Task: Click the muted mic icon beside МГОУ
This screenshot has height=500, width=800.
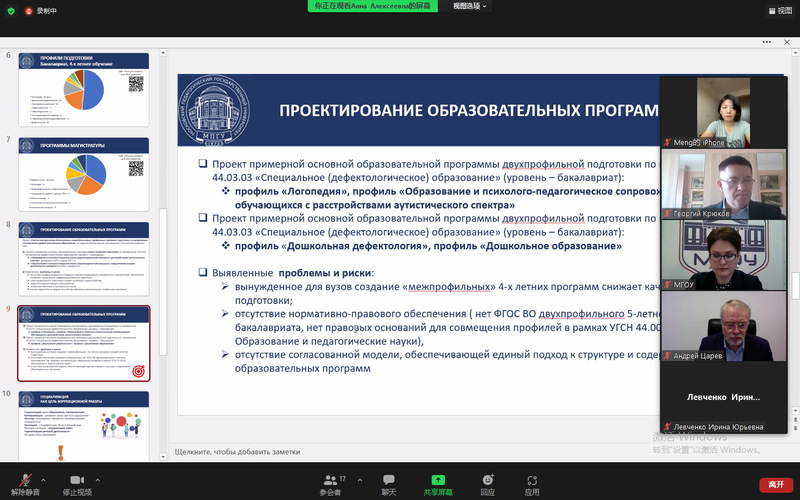Action: tap(667, 284)
